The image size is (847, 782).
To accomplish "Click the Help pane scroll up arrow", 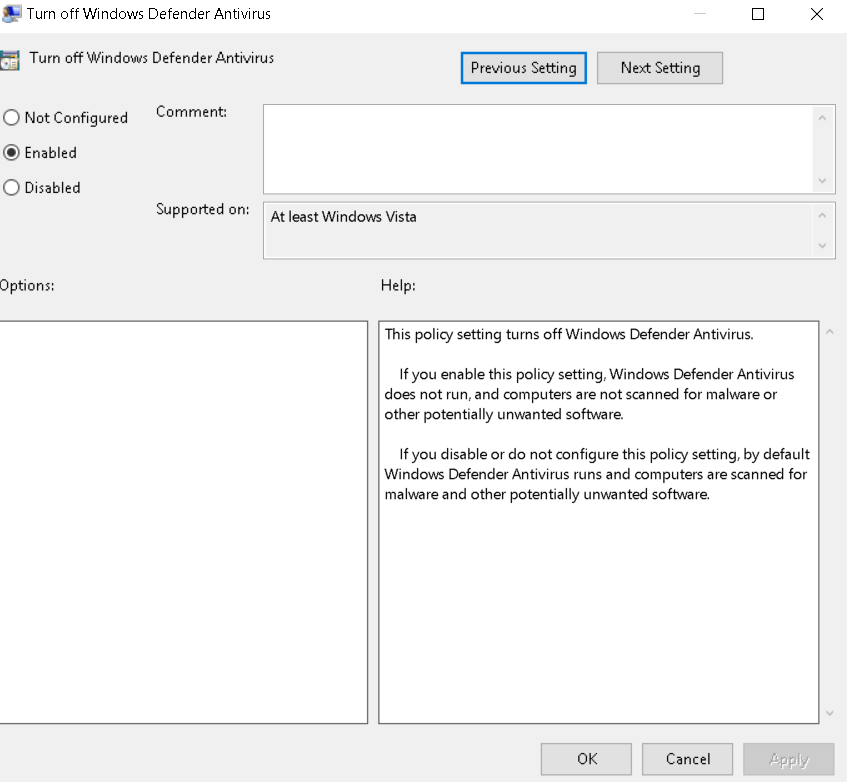I will point(830,332).
